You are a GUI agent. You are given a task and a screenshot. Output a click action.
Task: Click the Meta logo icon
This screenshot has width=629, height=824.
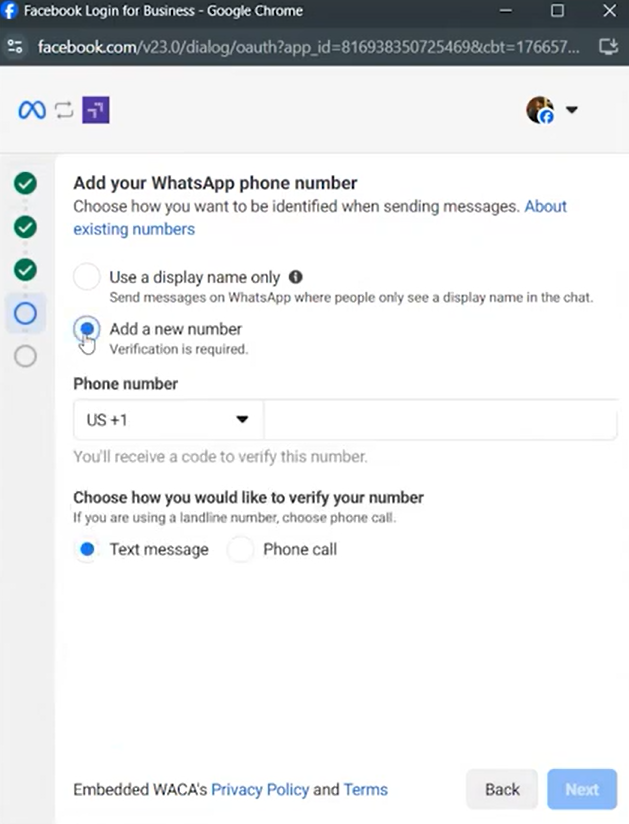point(32,110)
